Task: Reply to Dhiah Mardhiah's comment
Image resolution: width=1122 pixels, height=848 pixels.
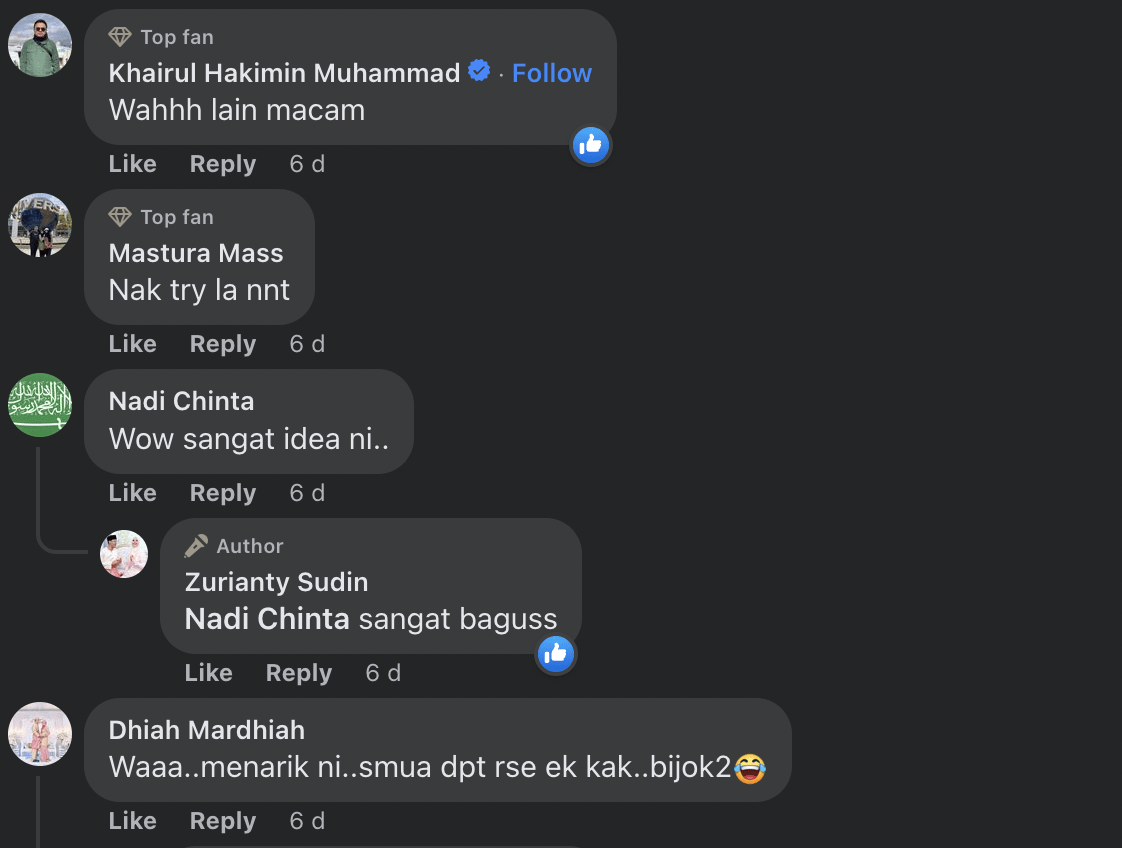Action: 222,821
